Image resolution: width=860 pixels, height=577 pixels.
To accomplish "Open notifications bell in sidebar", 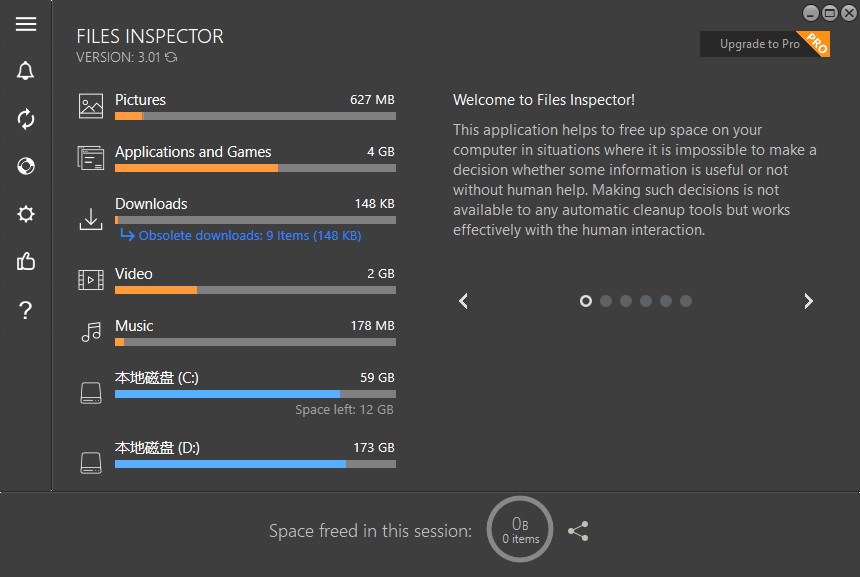I will 26,71.
